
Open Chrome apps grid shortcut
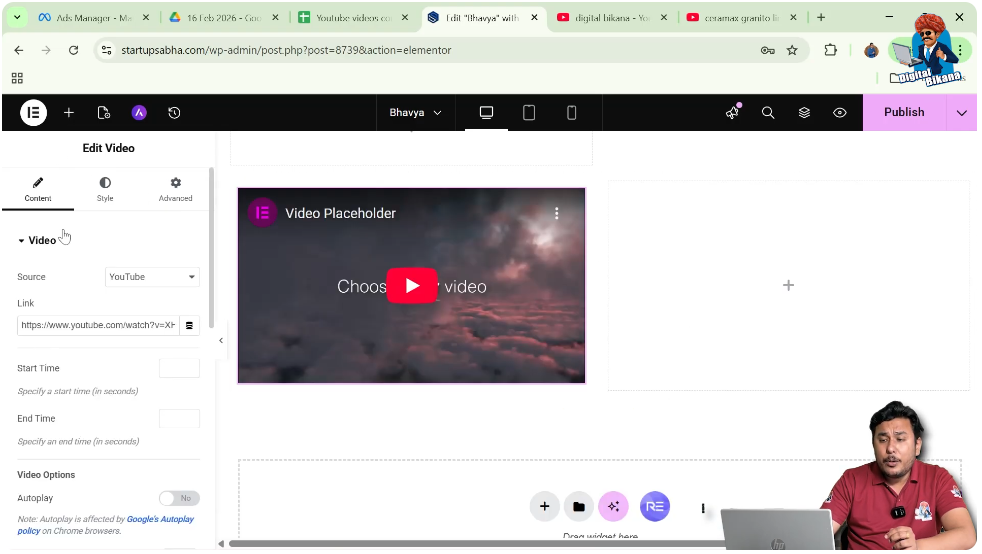coord(17,78)
